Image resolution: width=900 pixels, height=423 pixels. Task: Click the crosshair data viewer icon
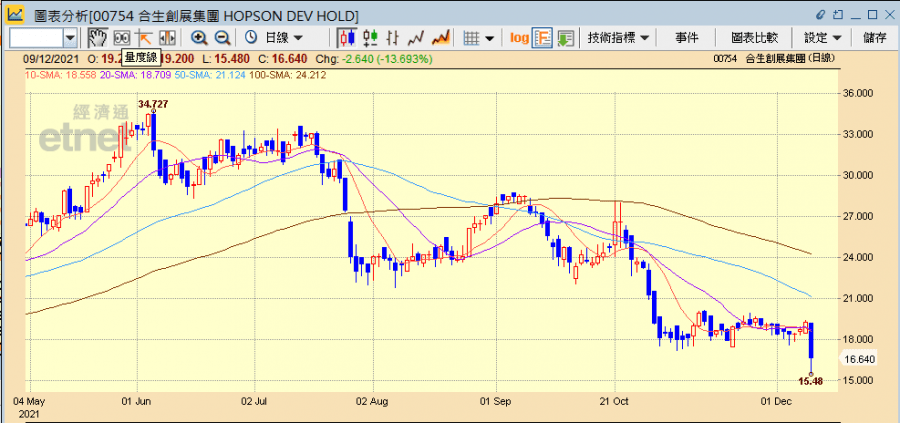pyautogui.click(x=122, y=37)
